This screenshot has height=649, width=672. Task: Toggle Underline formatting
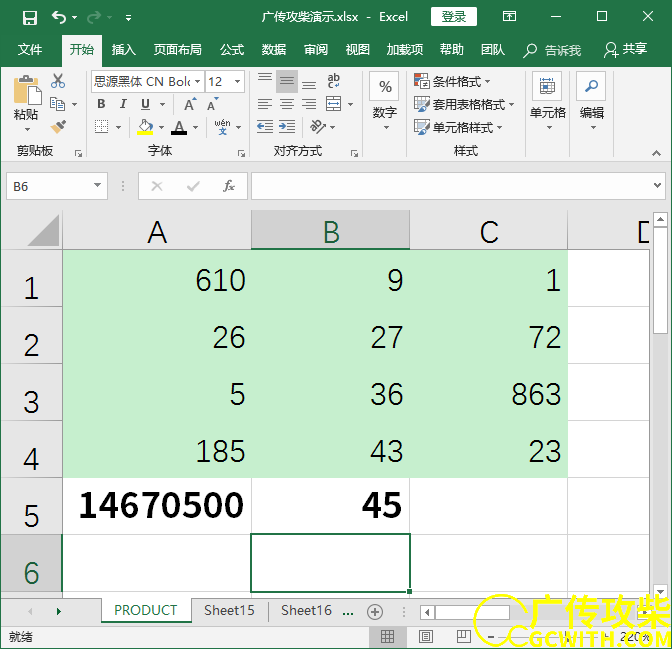(145, 104)
